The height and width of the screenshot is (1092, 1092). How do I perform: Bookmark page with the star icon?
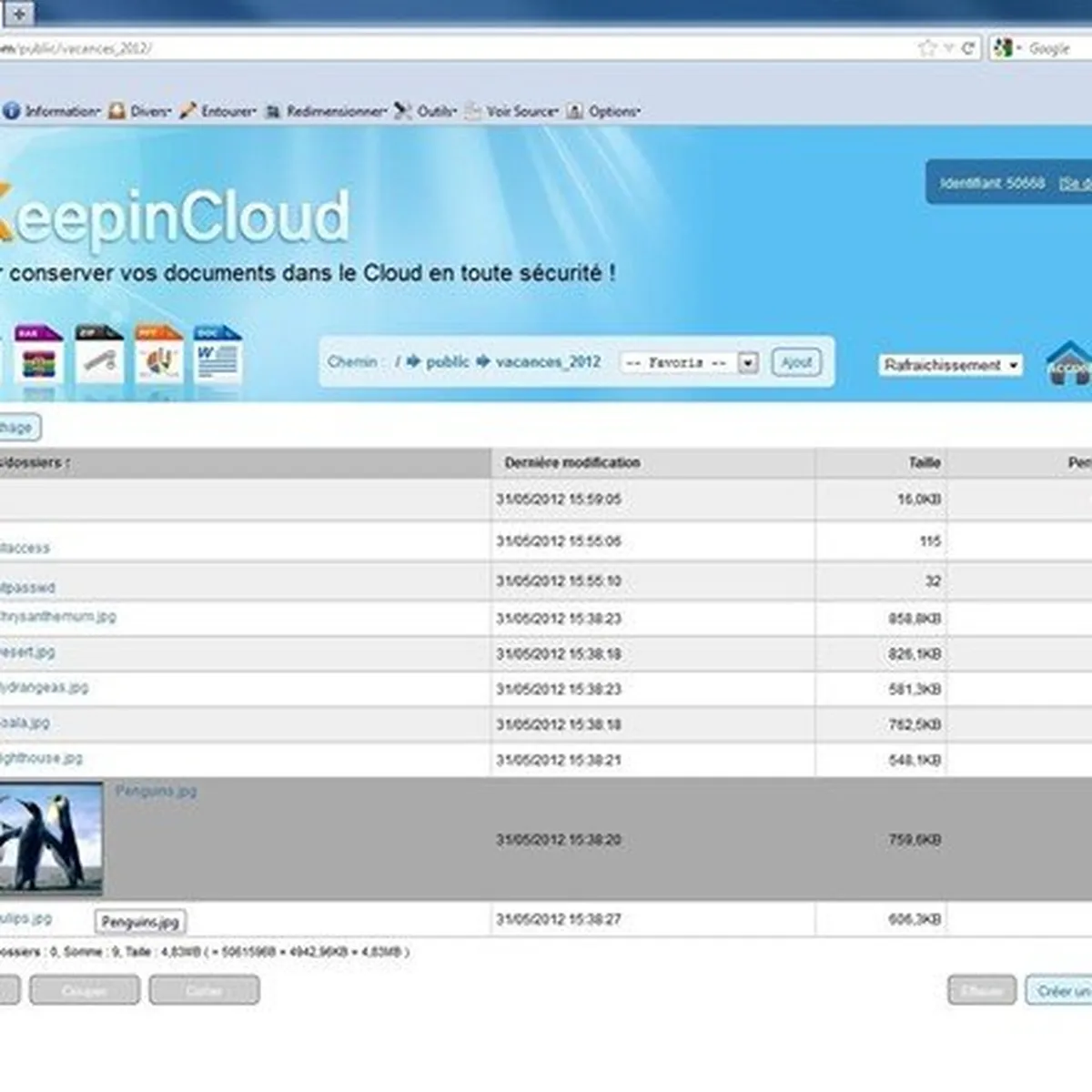point(927,48)
